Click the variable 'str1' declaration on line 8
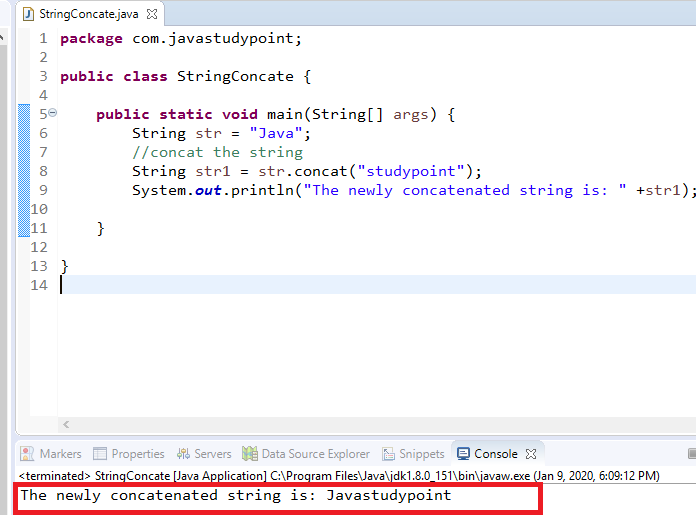The width and height of the screenshot is (696, 515). (x=213, y=172)
